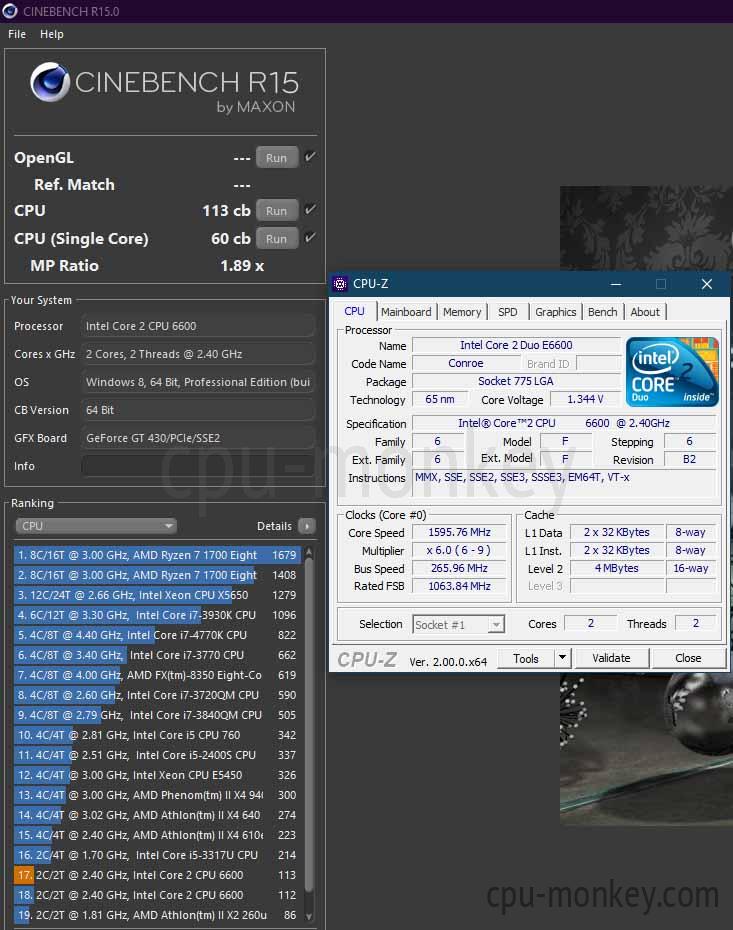Select ranking row 6 Intel Core i7-3770

[157, 655]
